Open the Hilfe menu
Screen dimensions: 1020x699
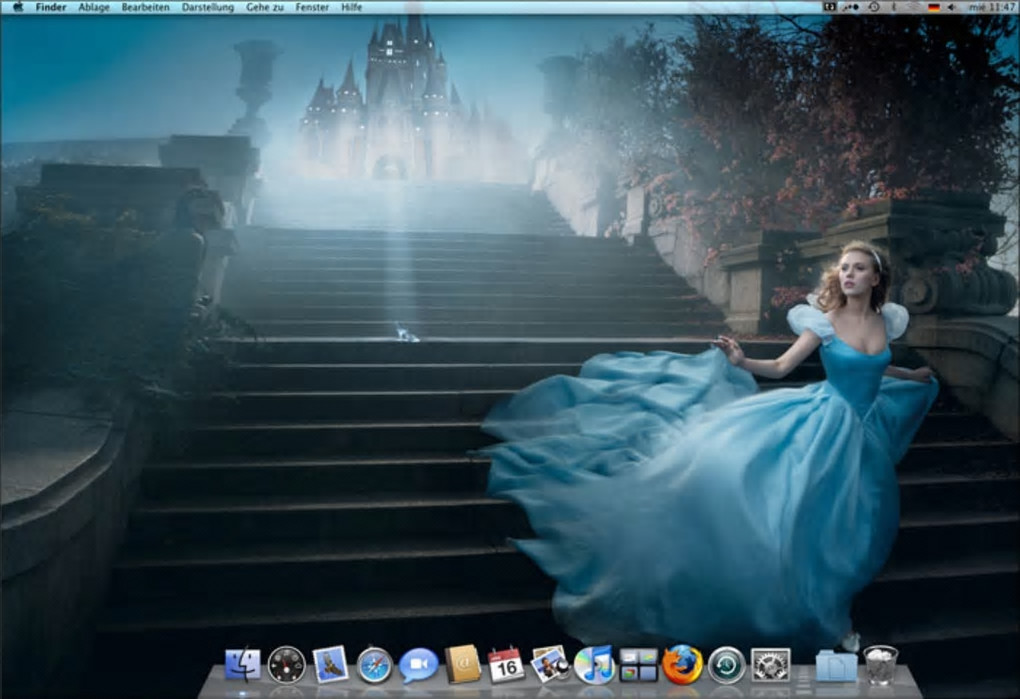tap(351, 7)
